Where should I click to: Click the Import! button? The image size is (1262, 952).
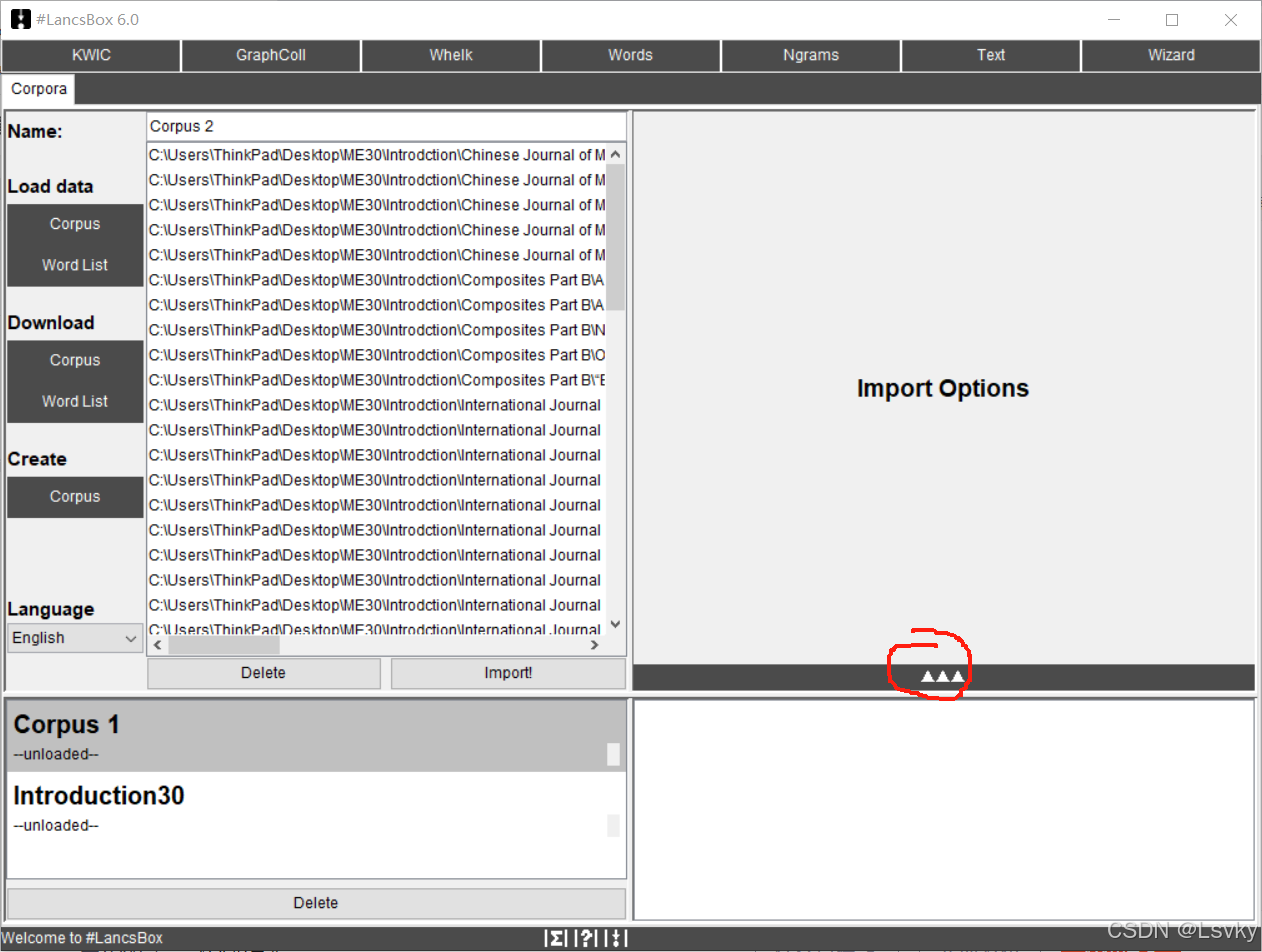pos(508,673)
